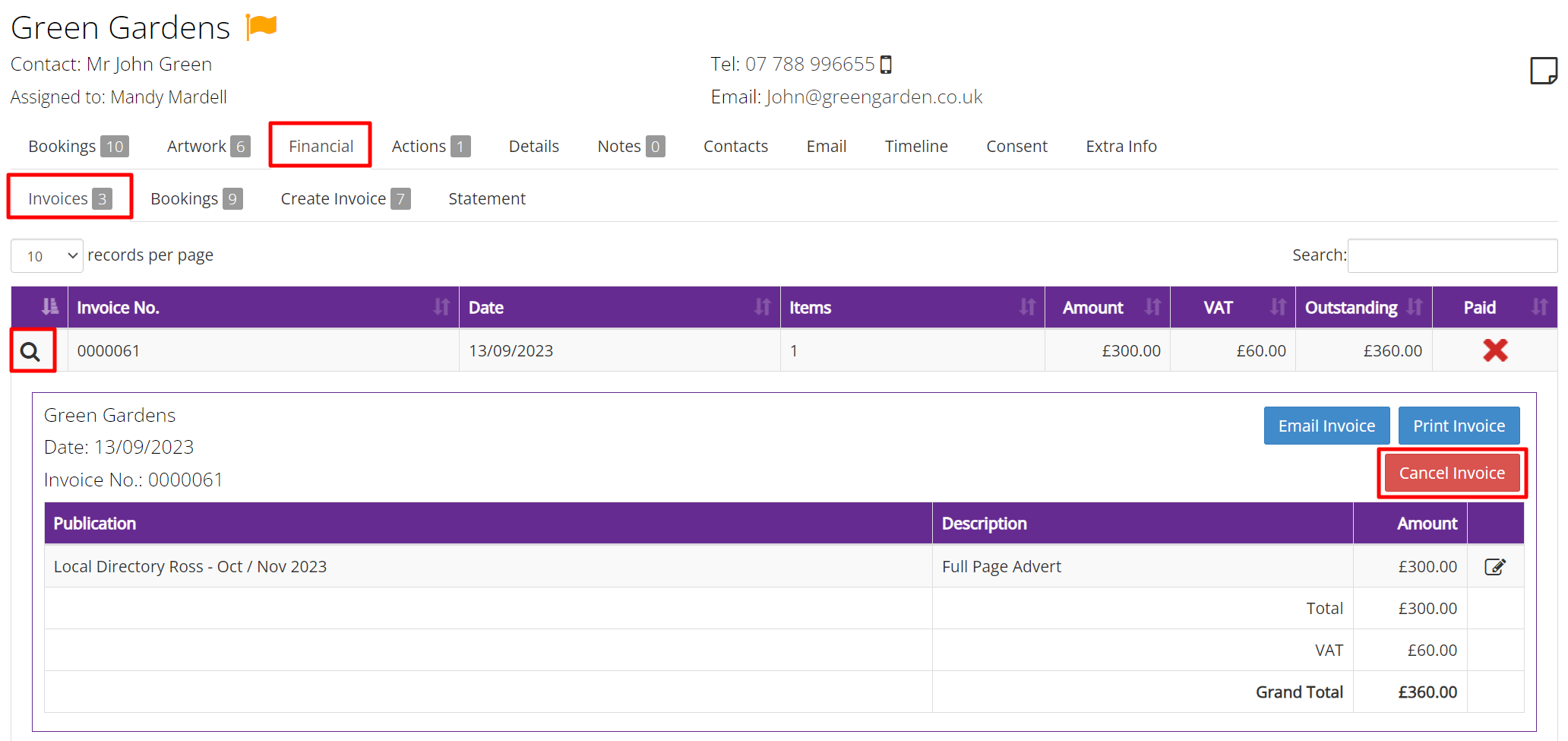Click the telephone number 07 788 996655

(810, 65)
